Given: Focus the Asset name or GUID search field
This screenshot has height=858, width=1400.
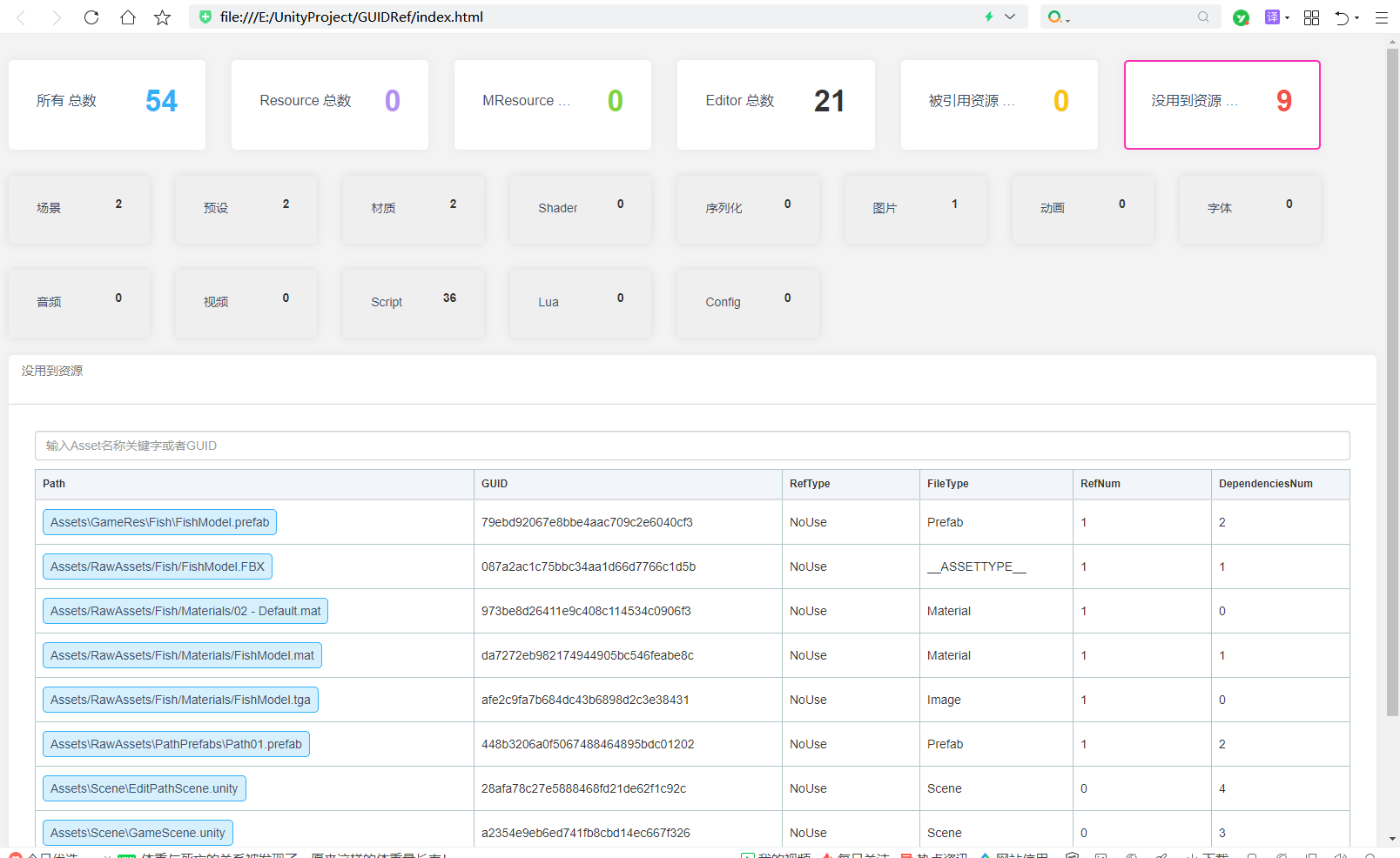Looking at the screenshot, I should click(692, 446).
